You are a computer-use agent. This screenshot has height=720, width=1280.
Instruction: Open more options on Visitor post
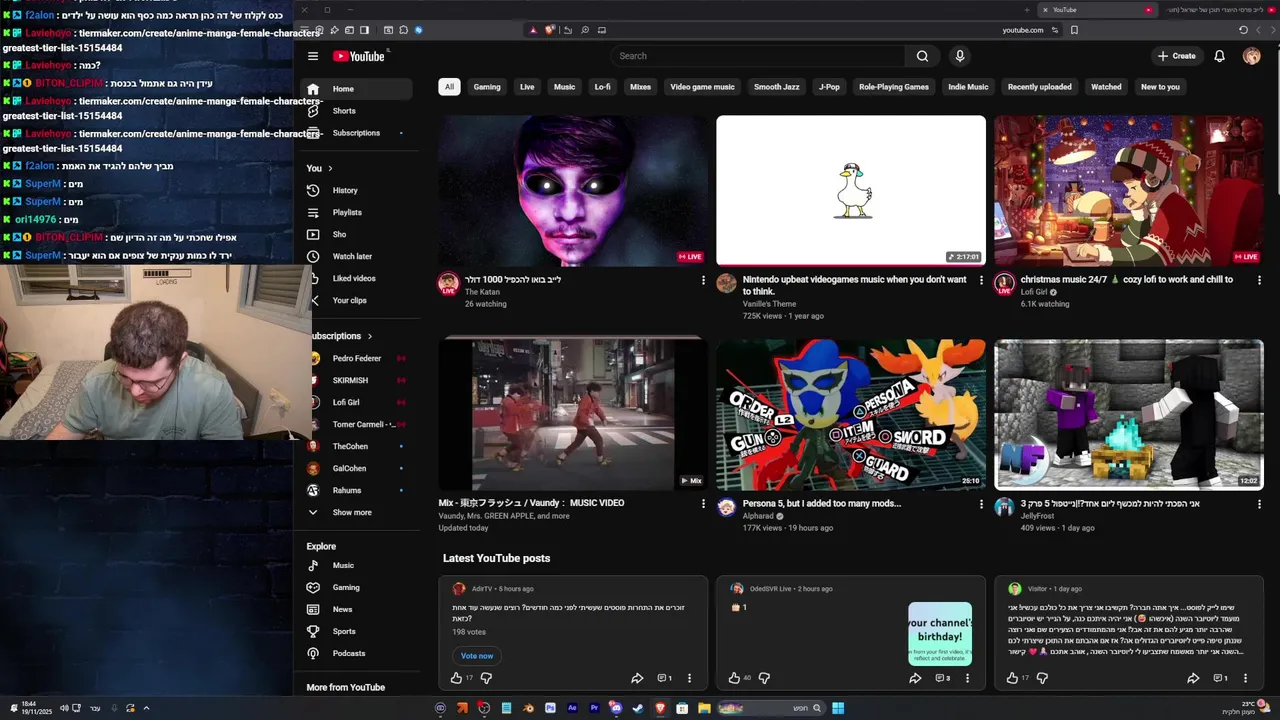[x=1245, y=678]
